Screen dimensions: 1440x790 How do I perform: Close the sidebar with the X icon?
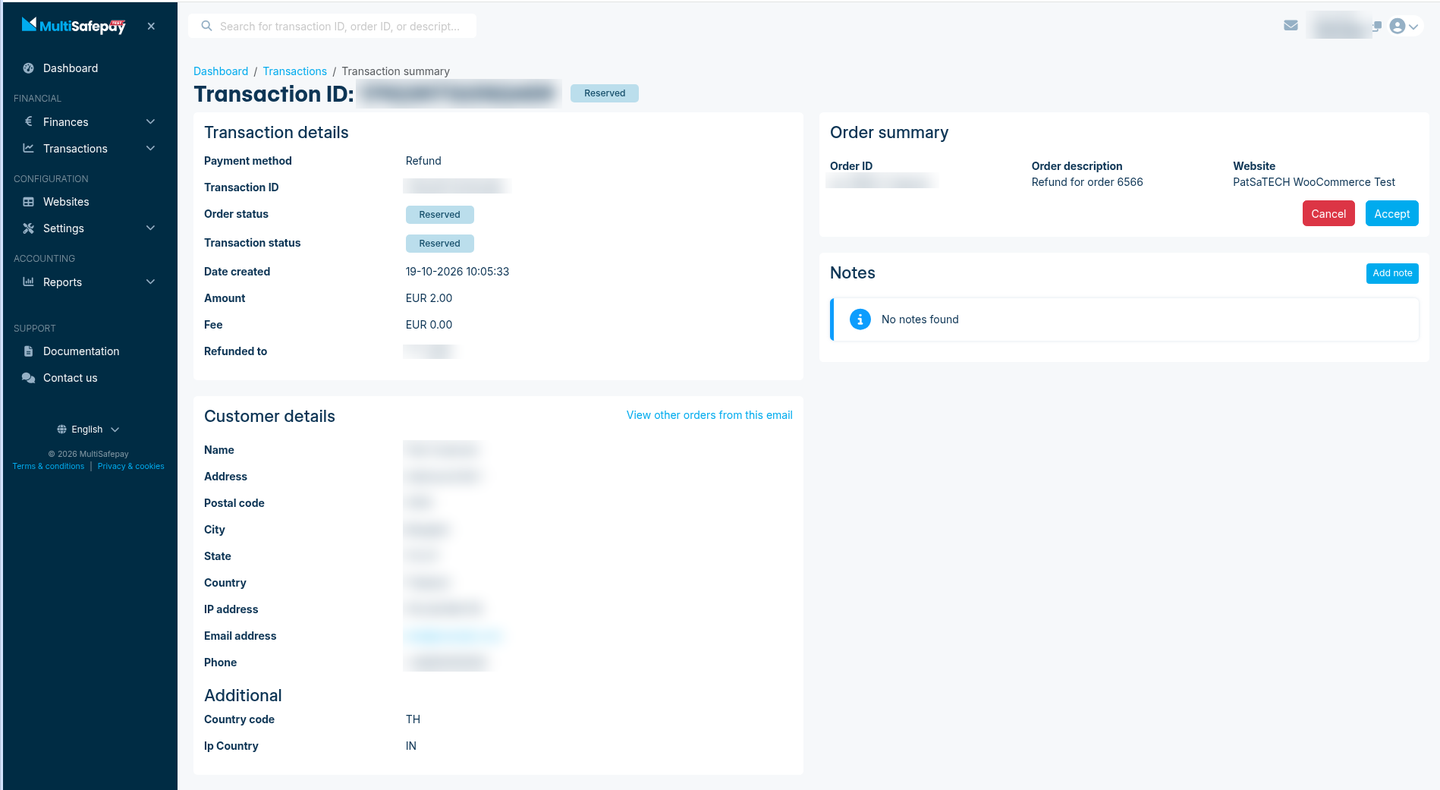click(x=151, y=26)
